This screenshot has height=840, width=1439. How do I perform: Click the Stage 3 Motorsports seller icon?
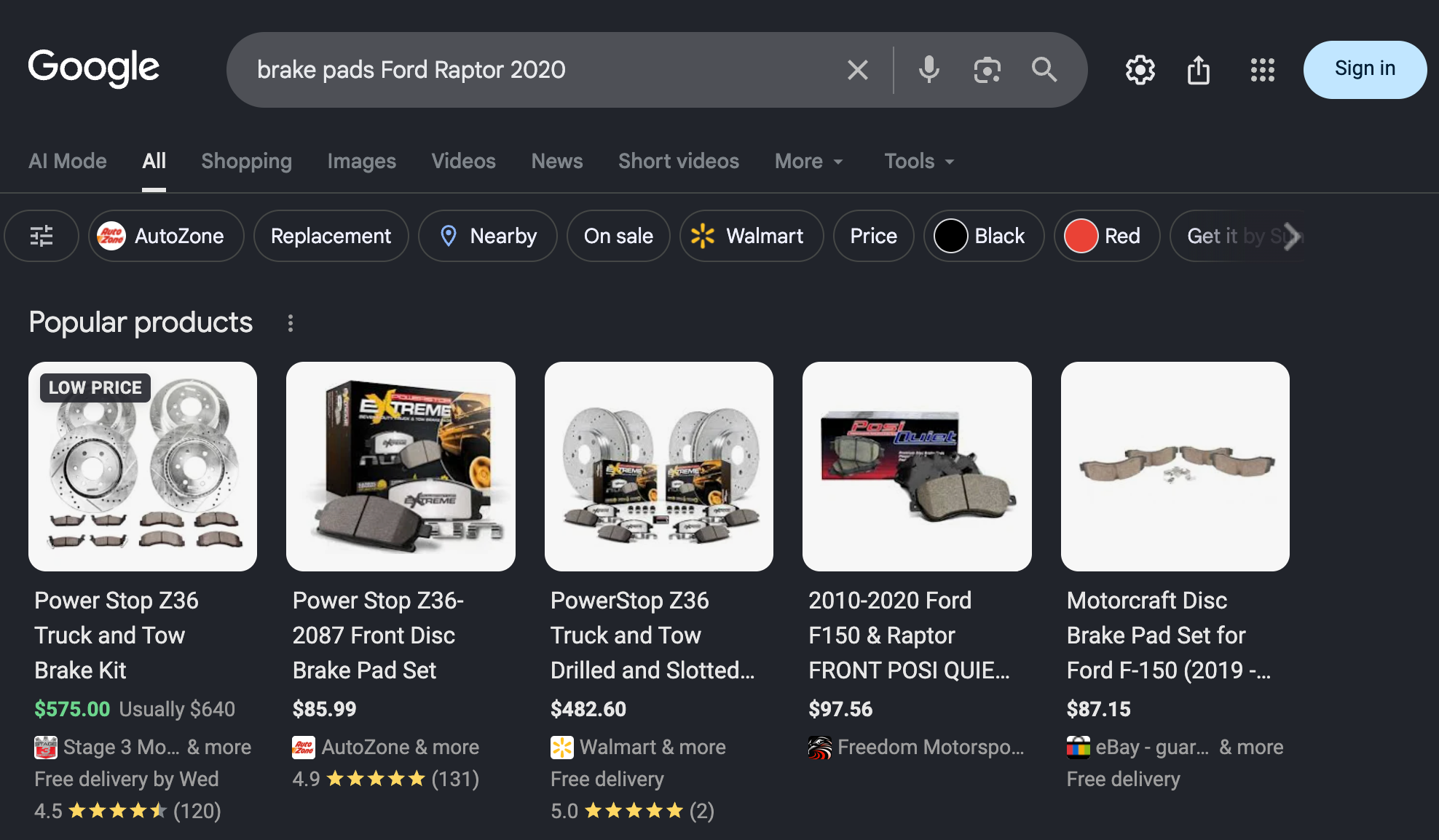pyautogui.click(x=46, y=748)
